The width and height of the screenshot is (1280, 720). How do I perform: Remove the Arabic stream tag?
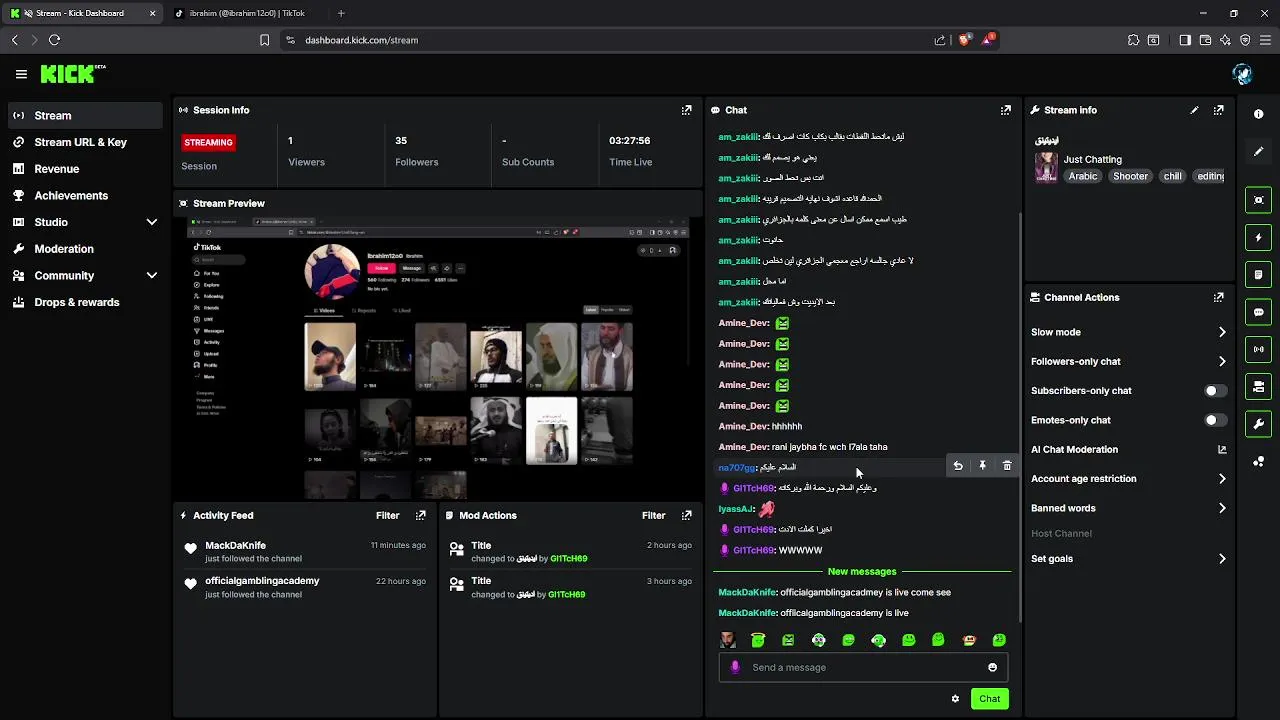point(1082,176)
